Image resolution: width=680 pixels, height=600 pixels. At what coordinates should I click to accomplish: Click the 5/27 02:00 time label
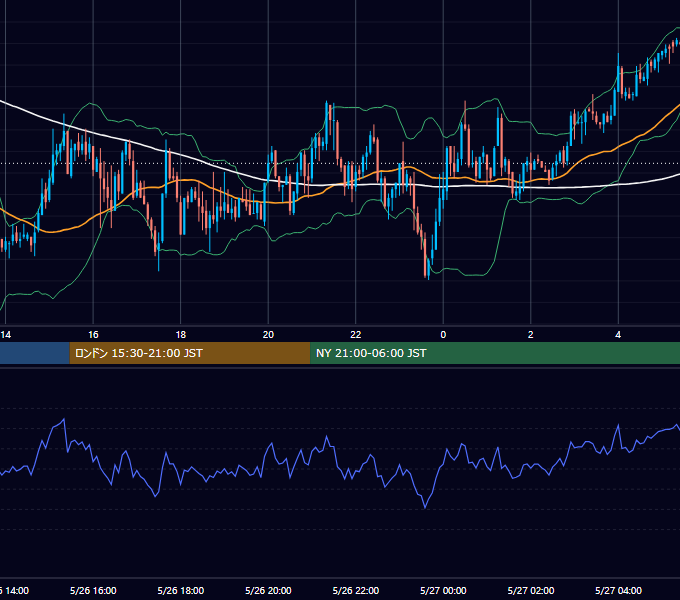[x=531, y=590]
